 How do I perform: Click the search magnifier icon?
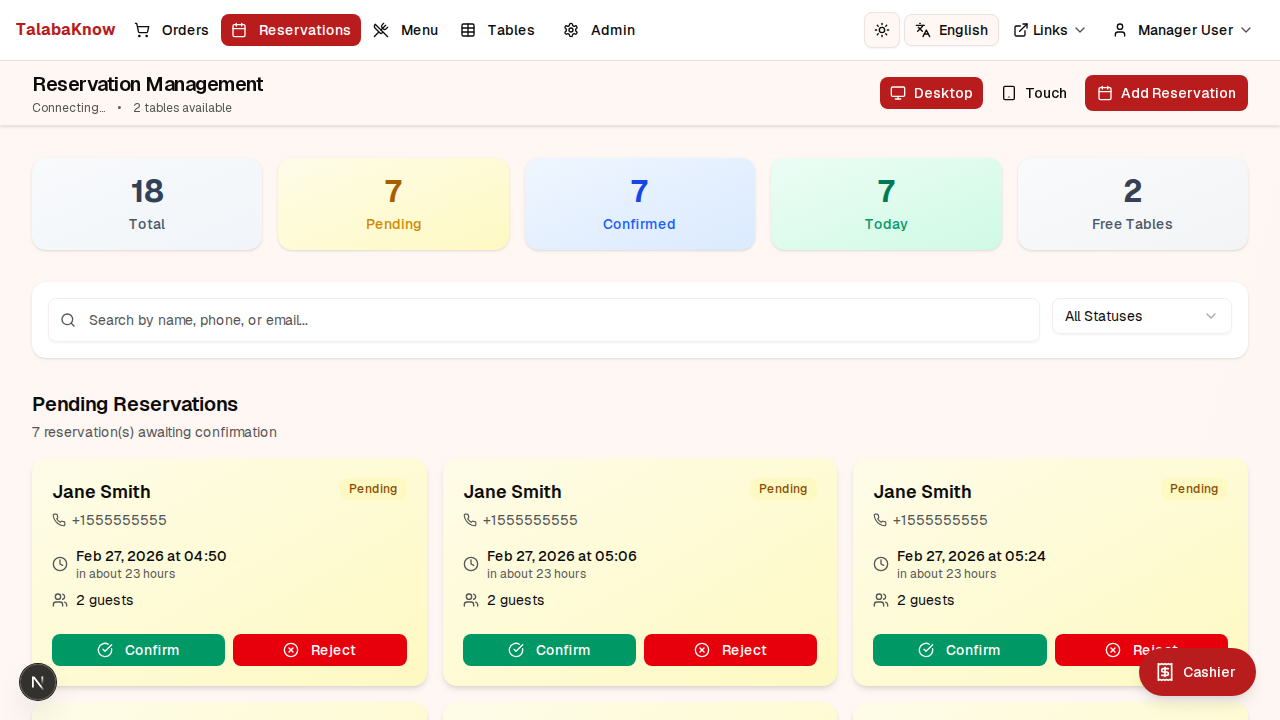tap(68, 320)
